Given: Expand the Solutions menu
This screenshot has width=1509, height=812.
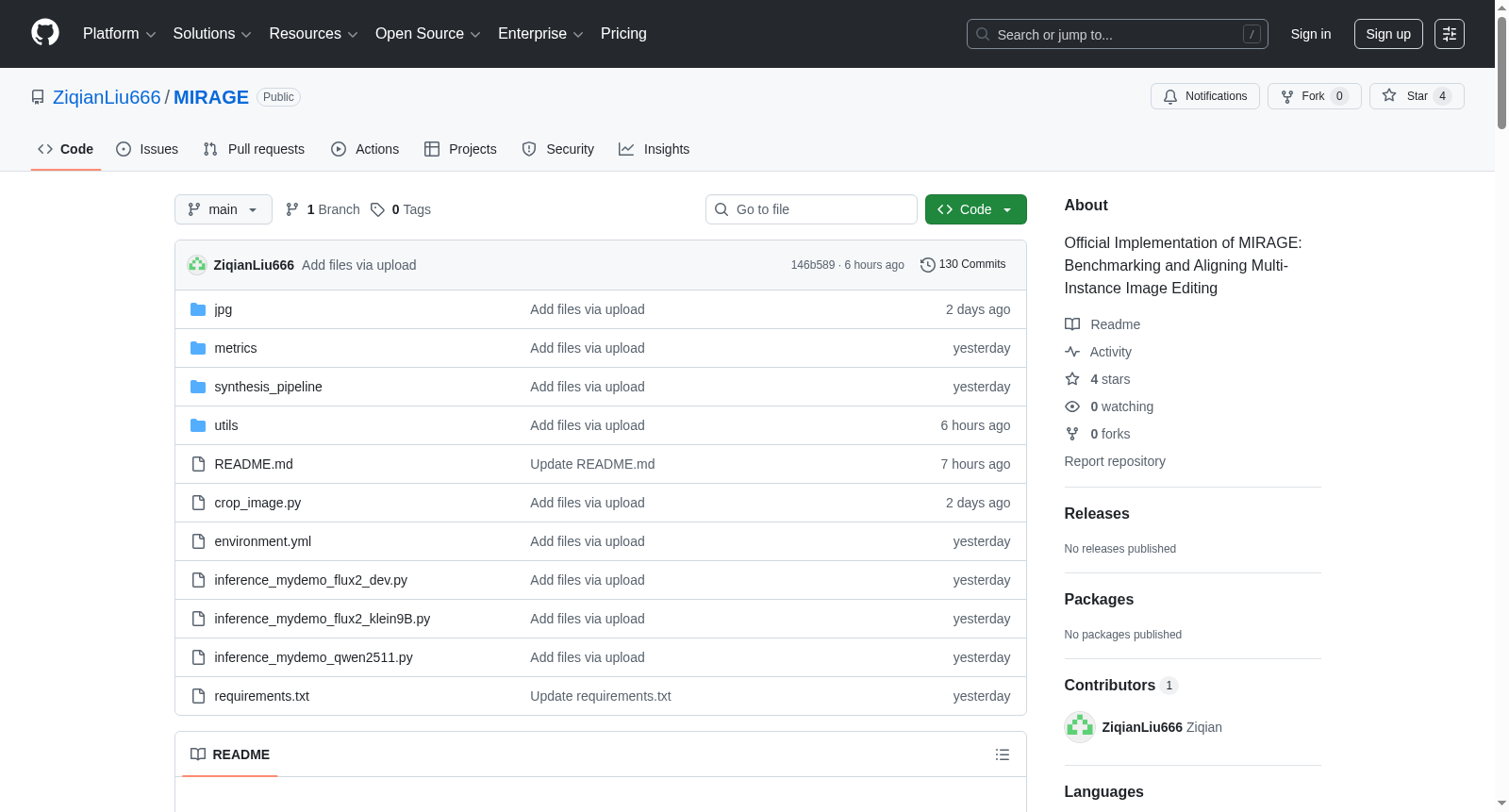Looking at the screenshot, I should [212, 34].
